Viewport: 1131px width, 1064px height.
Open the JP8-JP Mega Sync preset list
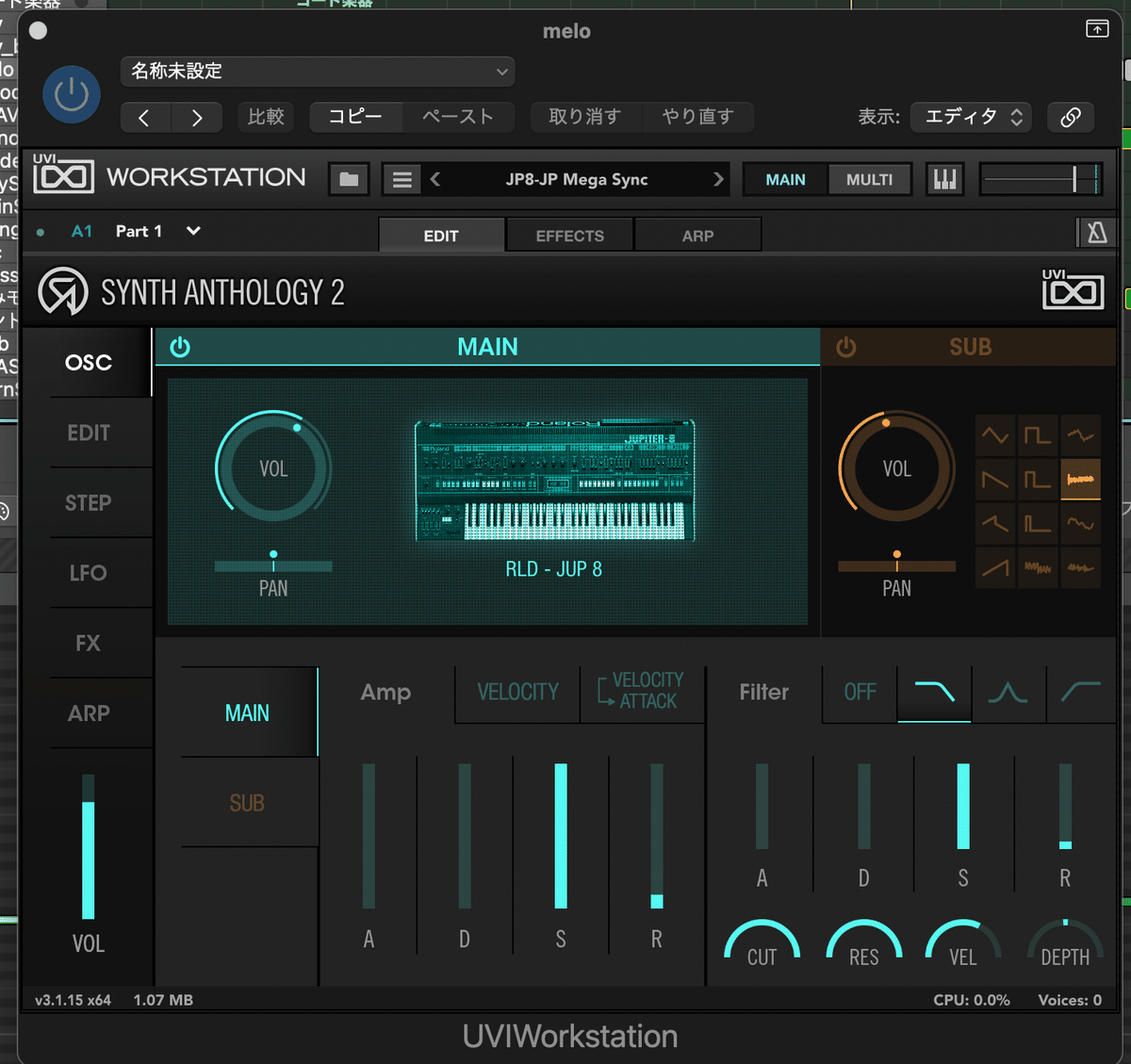[x=577, y=179]
